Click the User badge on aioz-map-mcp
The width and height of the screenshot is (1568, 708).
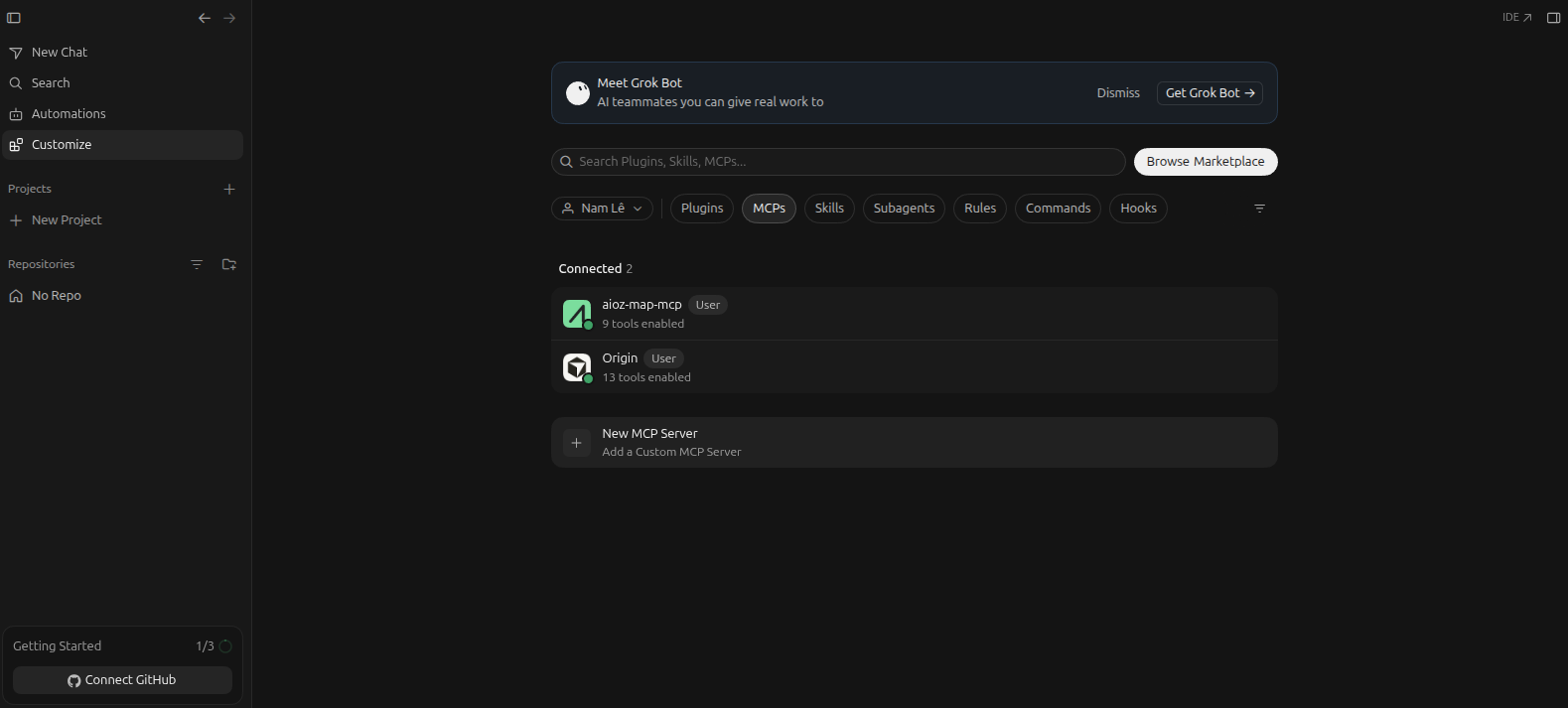[708, 305]
